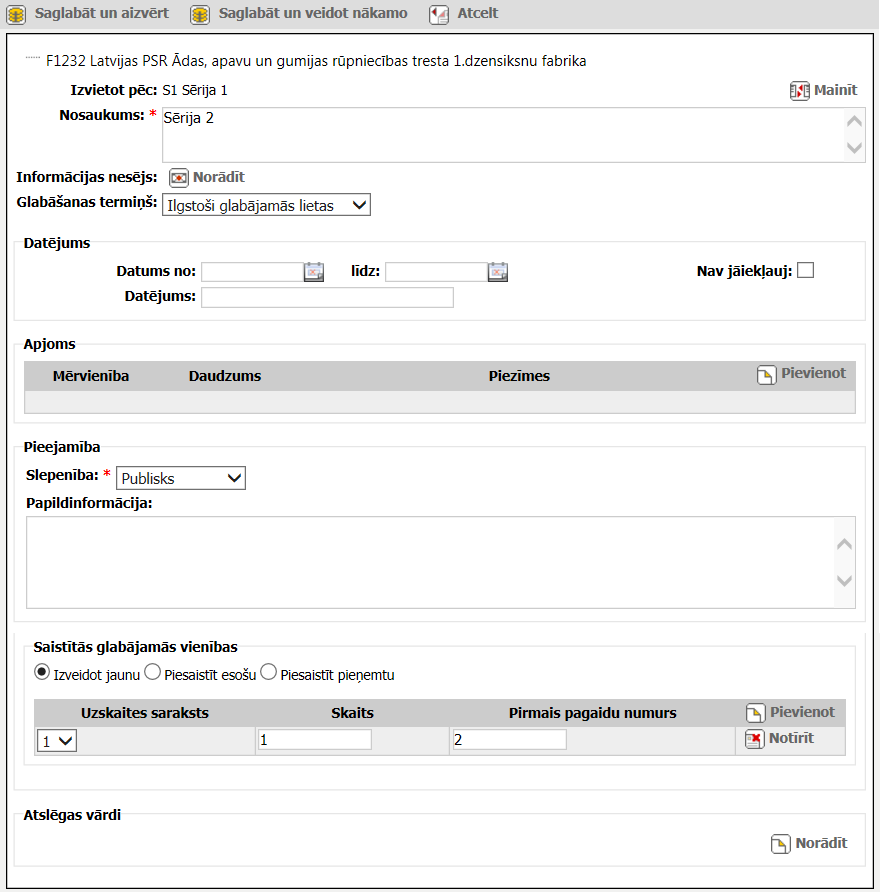Open the Uzskaites saraksts dropdown

(x=57, y=741)
